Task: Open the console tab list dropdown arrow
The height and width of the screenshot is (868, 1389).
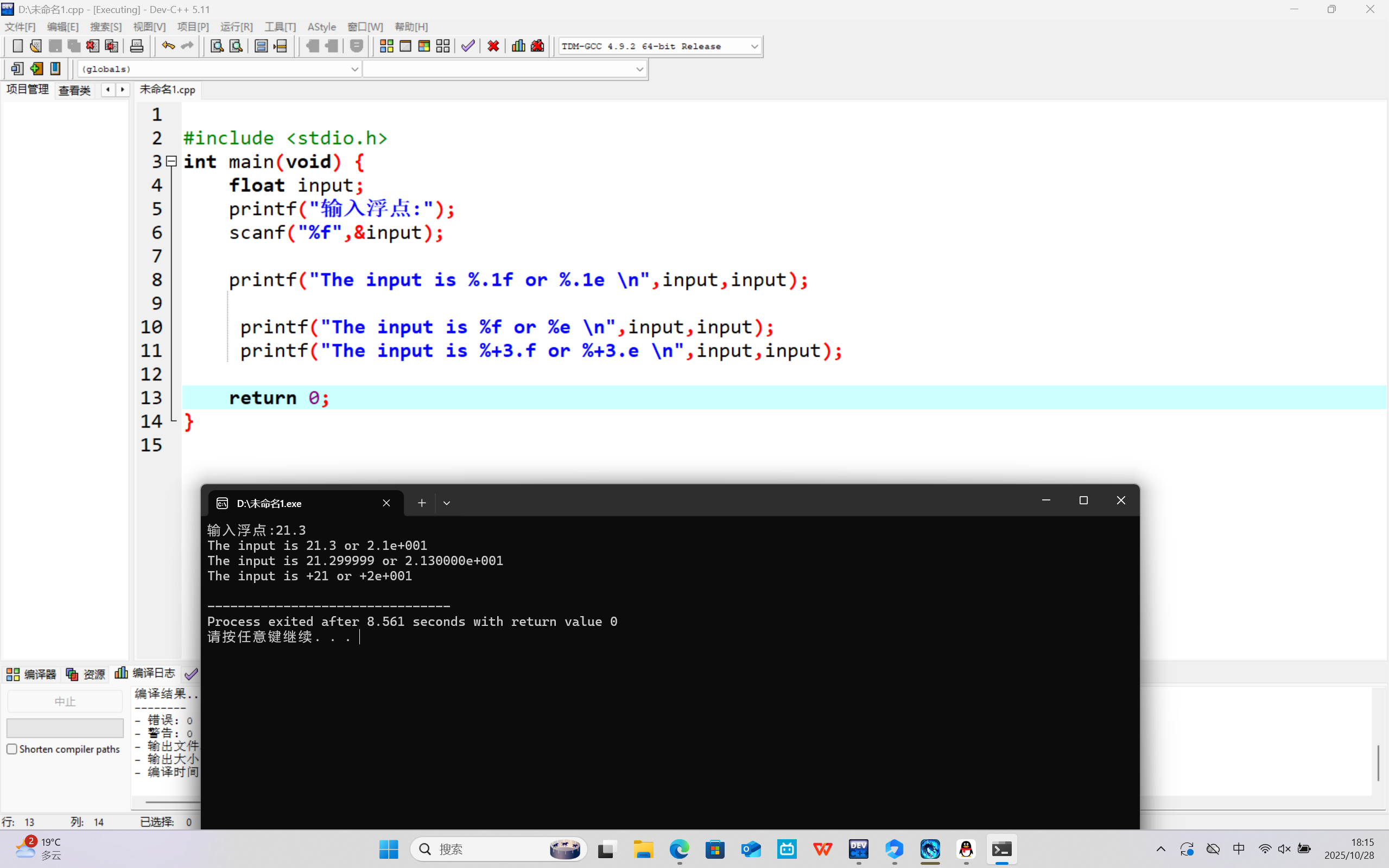Action: coord(447,503)
